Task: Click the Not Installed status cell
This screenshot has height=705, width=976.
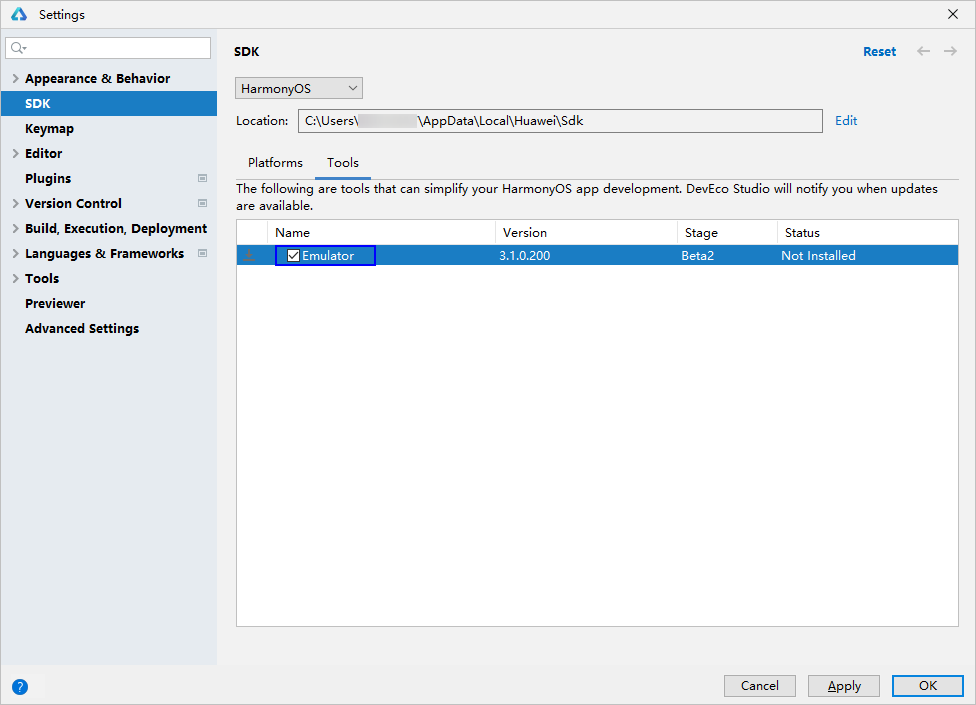Action: 818,256
